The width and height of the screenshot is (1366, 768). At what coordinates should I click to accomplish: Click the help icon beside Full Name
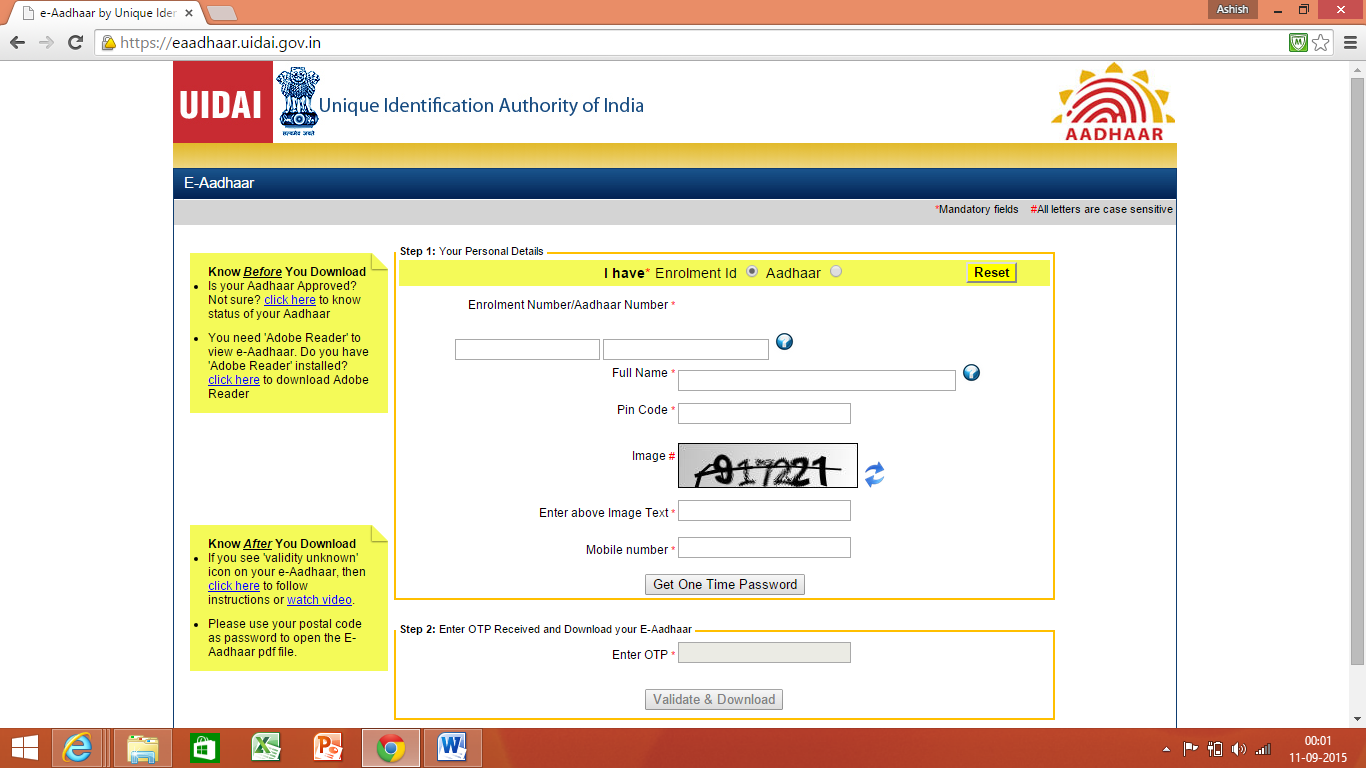pyautogui.click(x=971, y=373)
